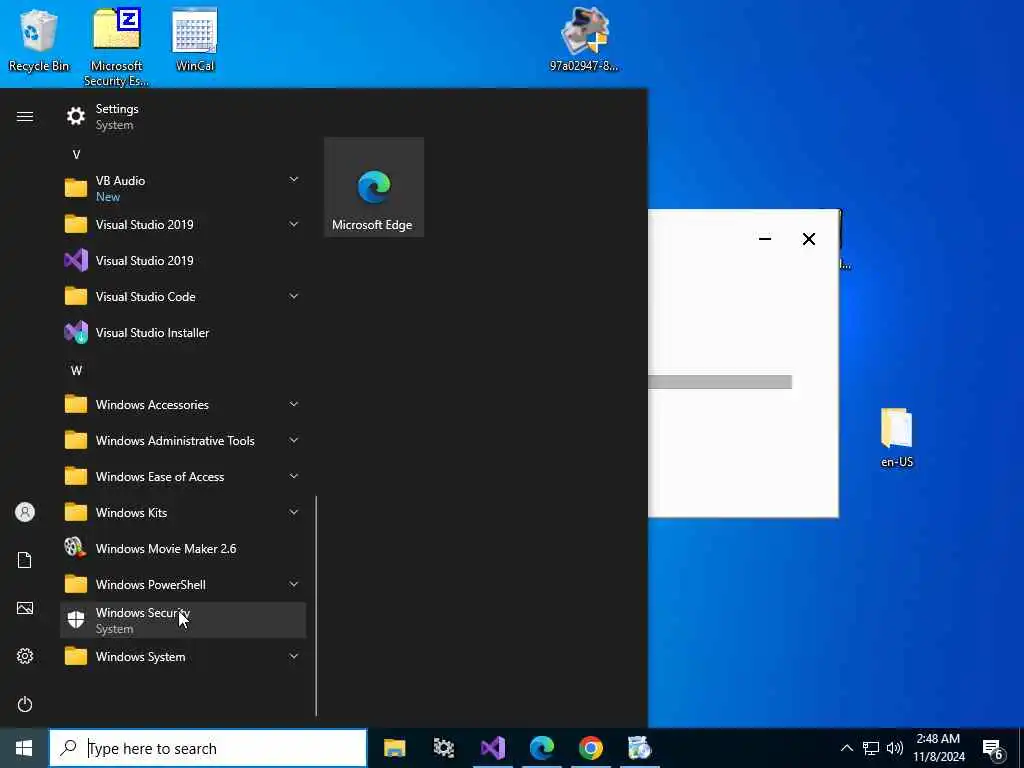Expand Windows Administrative Tools folder
This screenshot has height=768, width=1024.
(183, 441)
